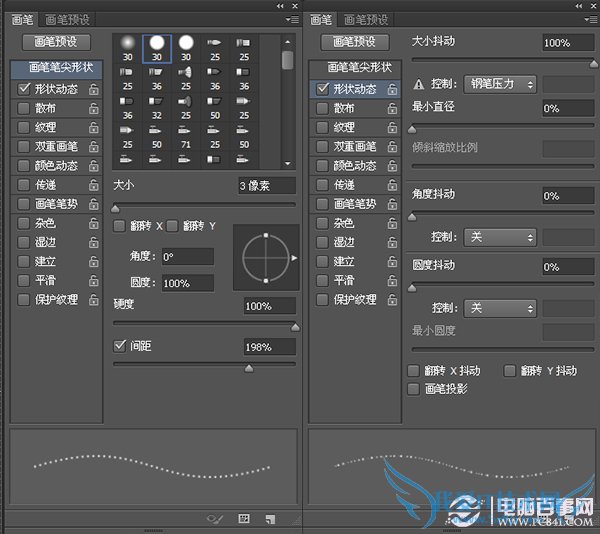
Task: Uncheck the 间距 spacing checkbox
Action: point(120,346)
